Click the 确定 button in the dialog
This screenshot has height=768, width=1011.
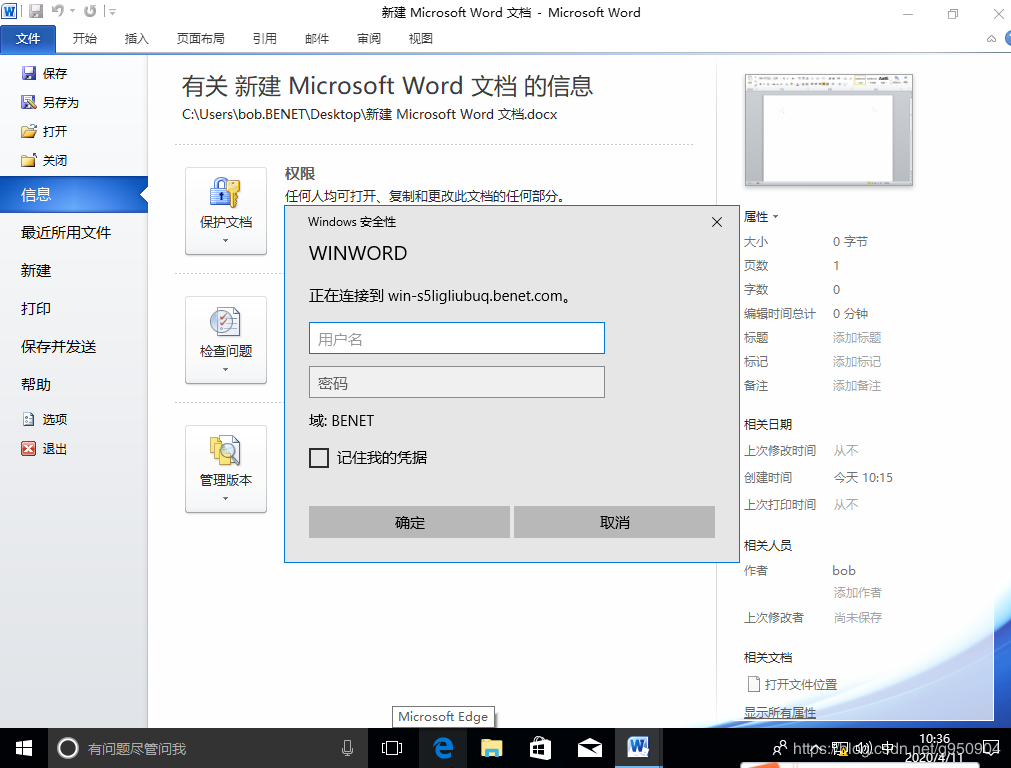pos(409,522)
